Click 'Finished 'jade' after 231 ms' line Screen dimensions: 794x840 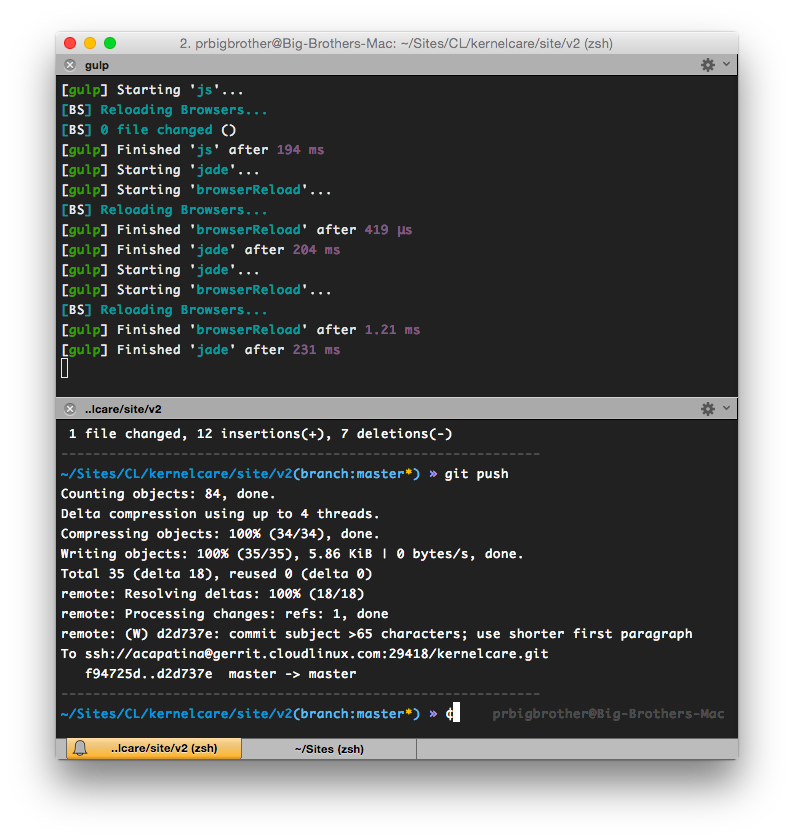tap(201, 350)
